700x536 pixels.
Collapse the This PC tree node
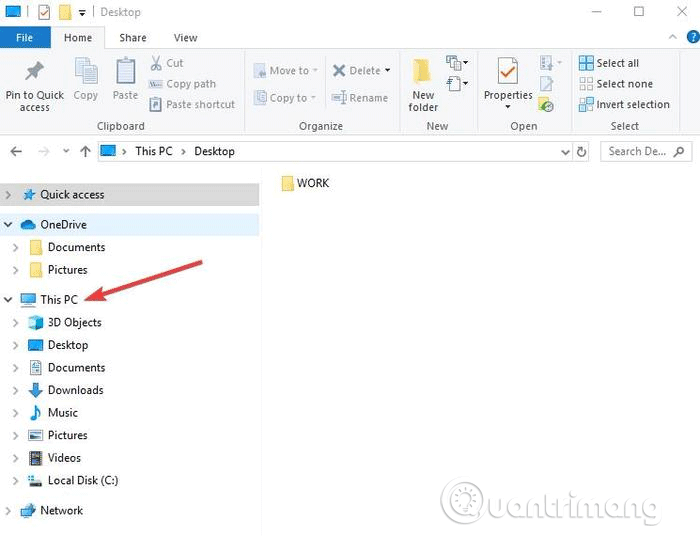click(9, 299)
